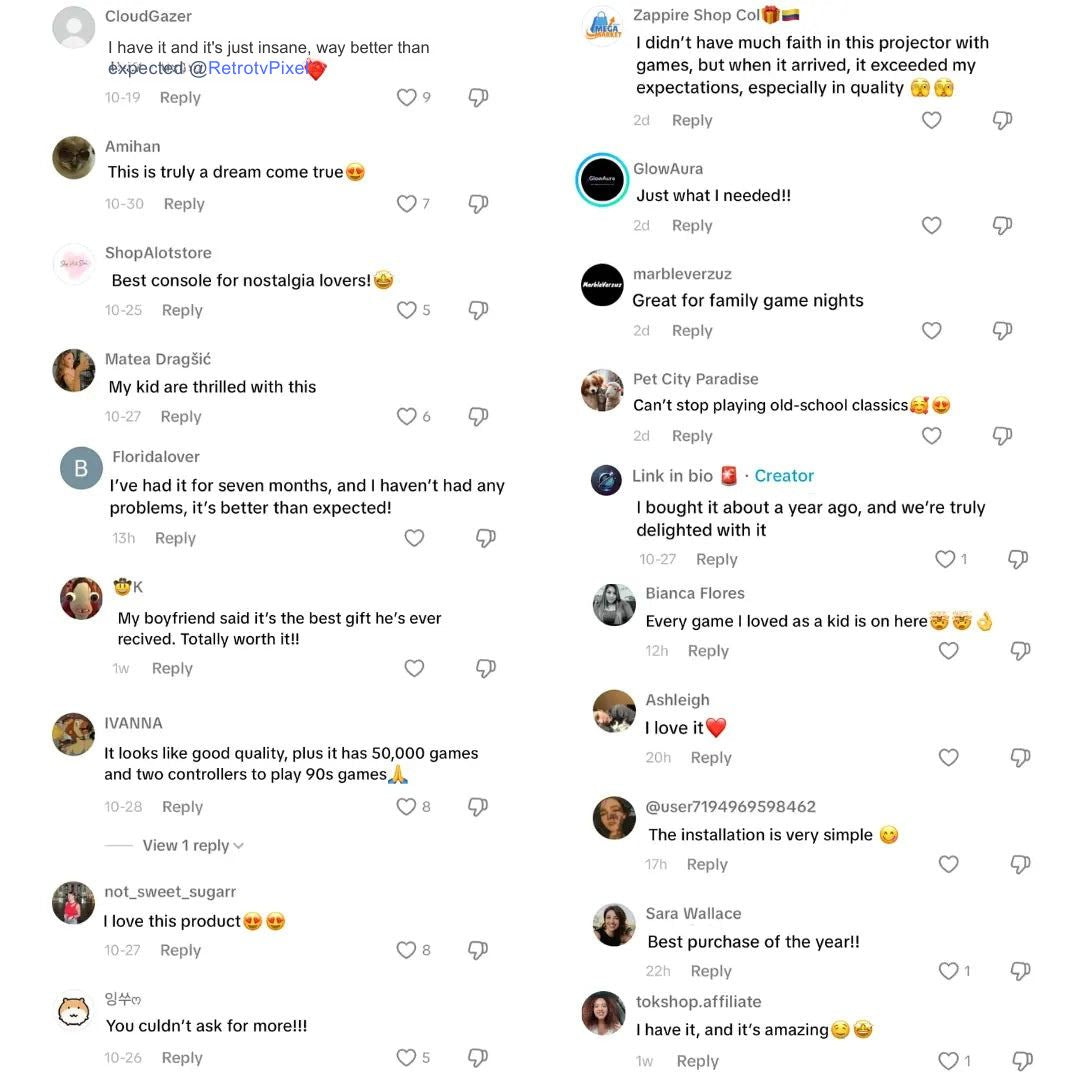Toggle heart on Ashleigh's comment

coord(948,758)
